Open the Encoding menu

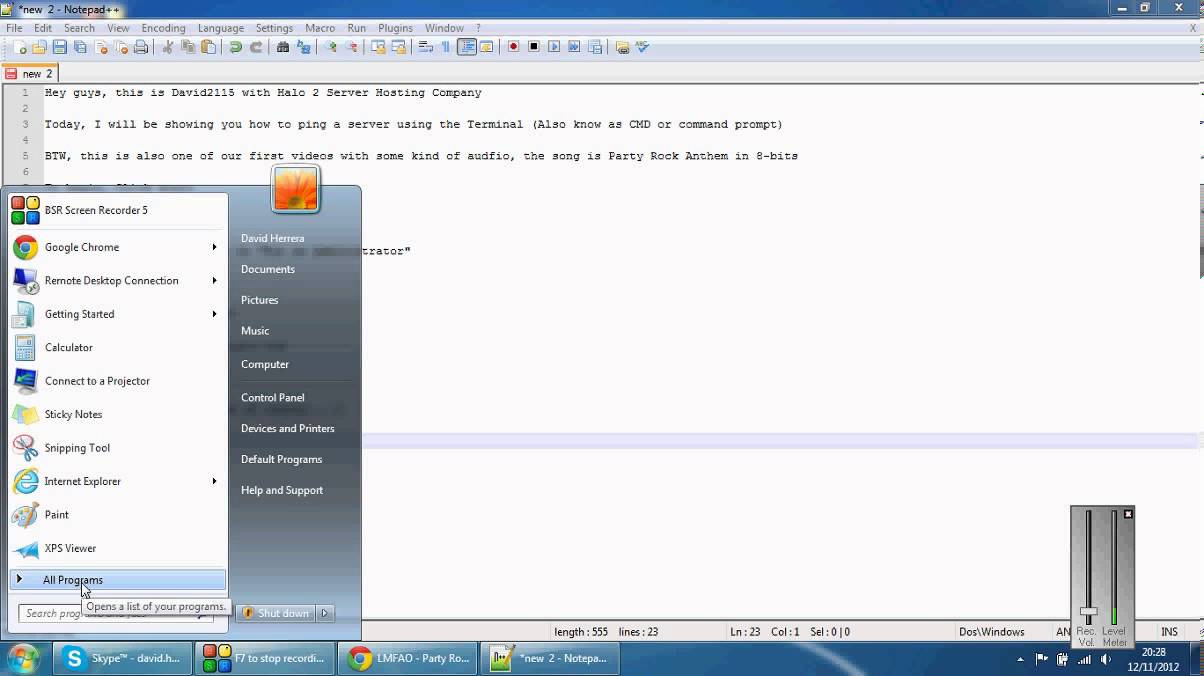click(163, 28)
